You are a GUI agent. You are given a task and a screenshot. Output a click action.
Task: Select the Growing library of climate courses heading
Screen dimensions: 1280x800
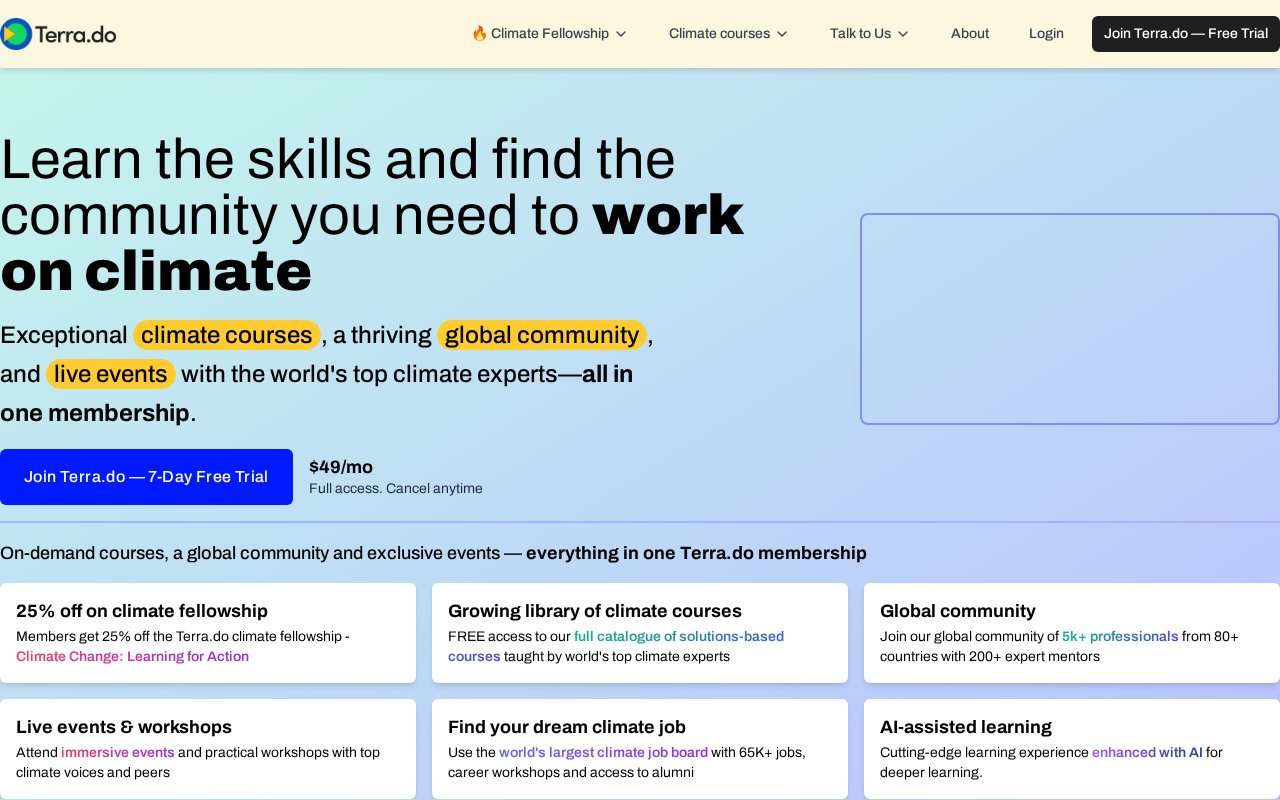pos(595,611)
